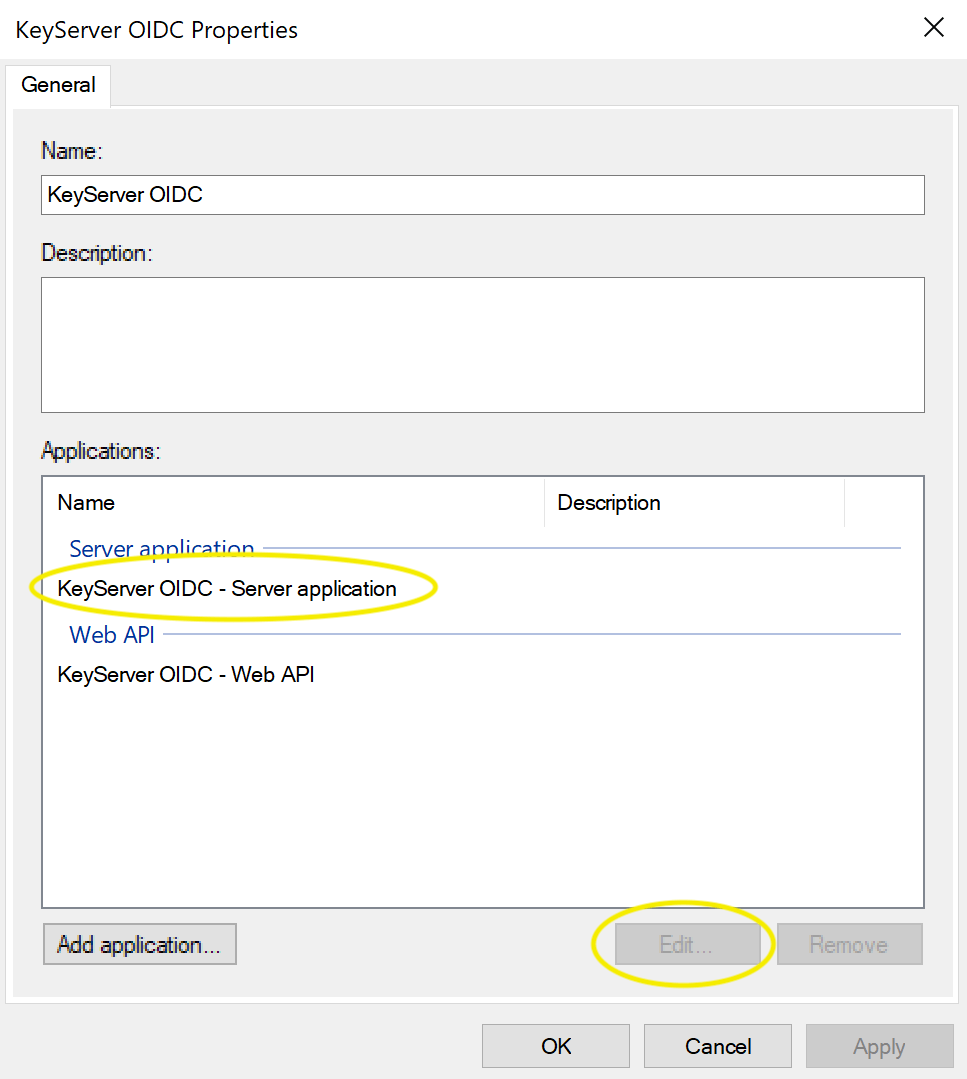Screen dimensions: 967x1079
Task: Click the Remove button
Action: point(849,945)
